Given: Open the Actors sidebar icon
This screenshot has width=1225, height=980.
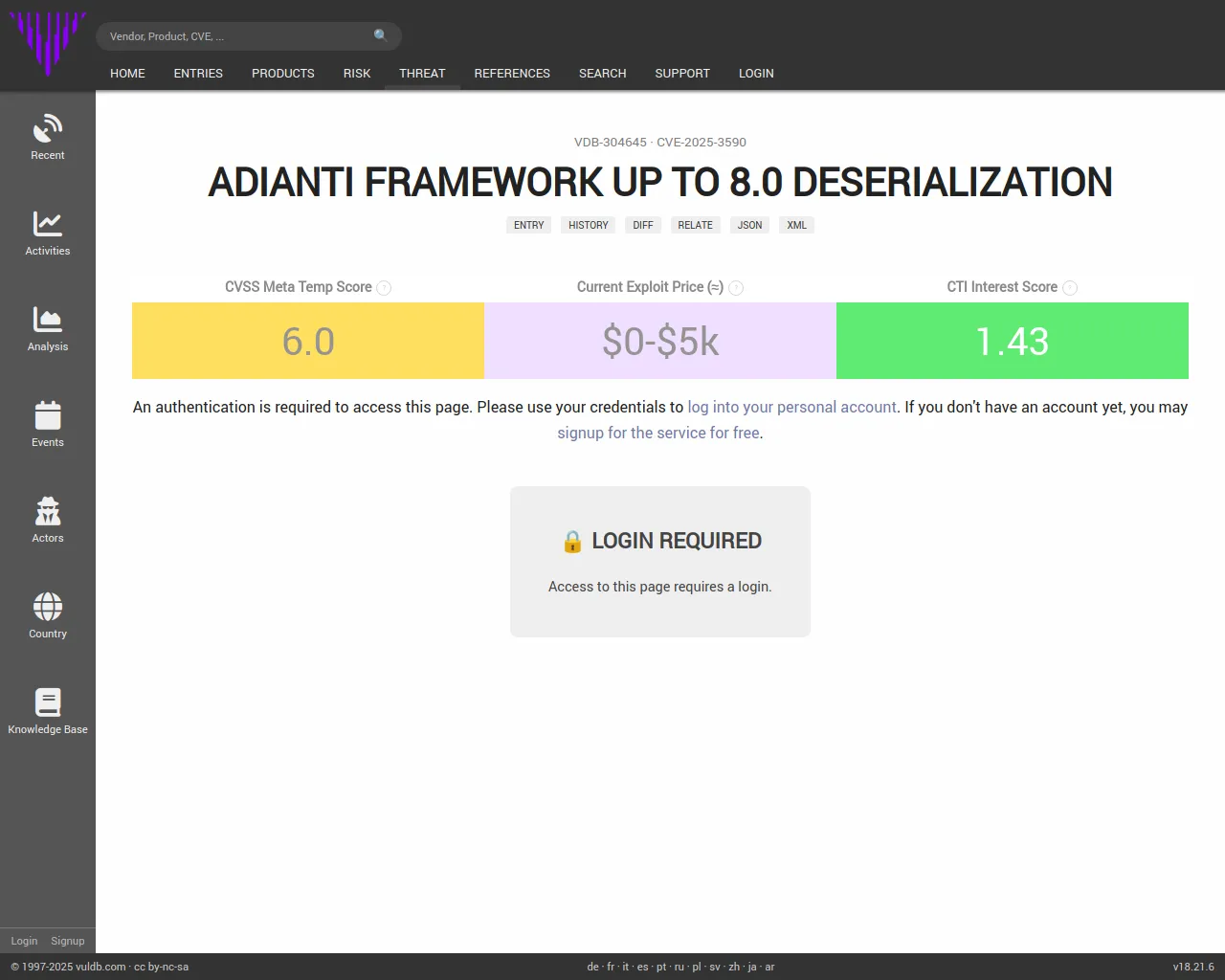Looking at the screenshot, I should (48, 511).
